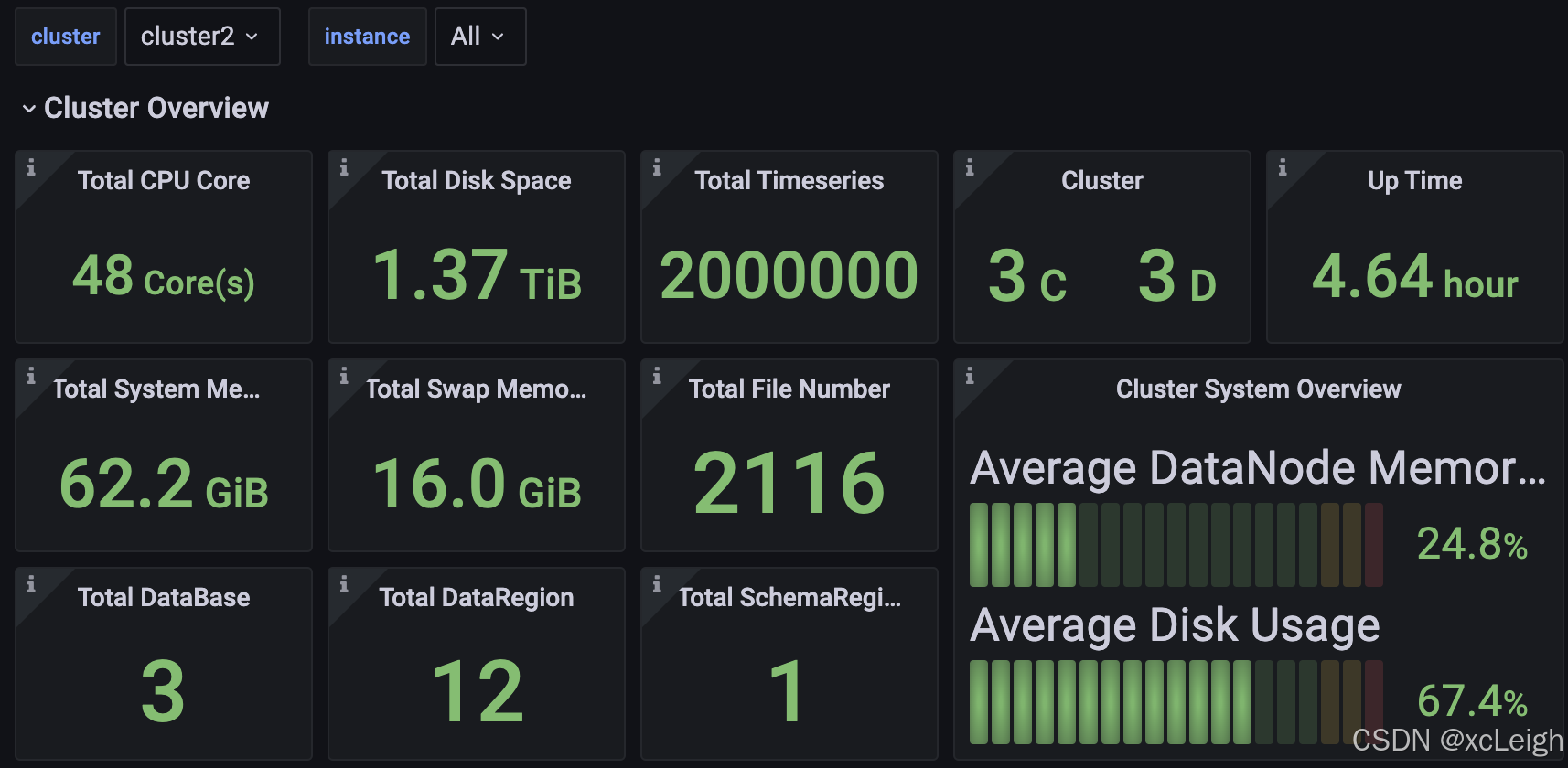
Task: Show info icon for Total DataBase panel
Action: [x=31, y=584]
